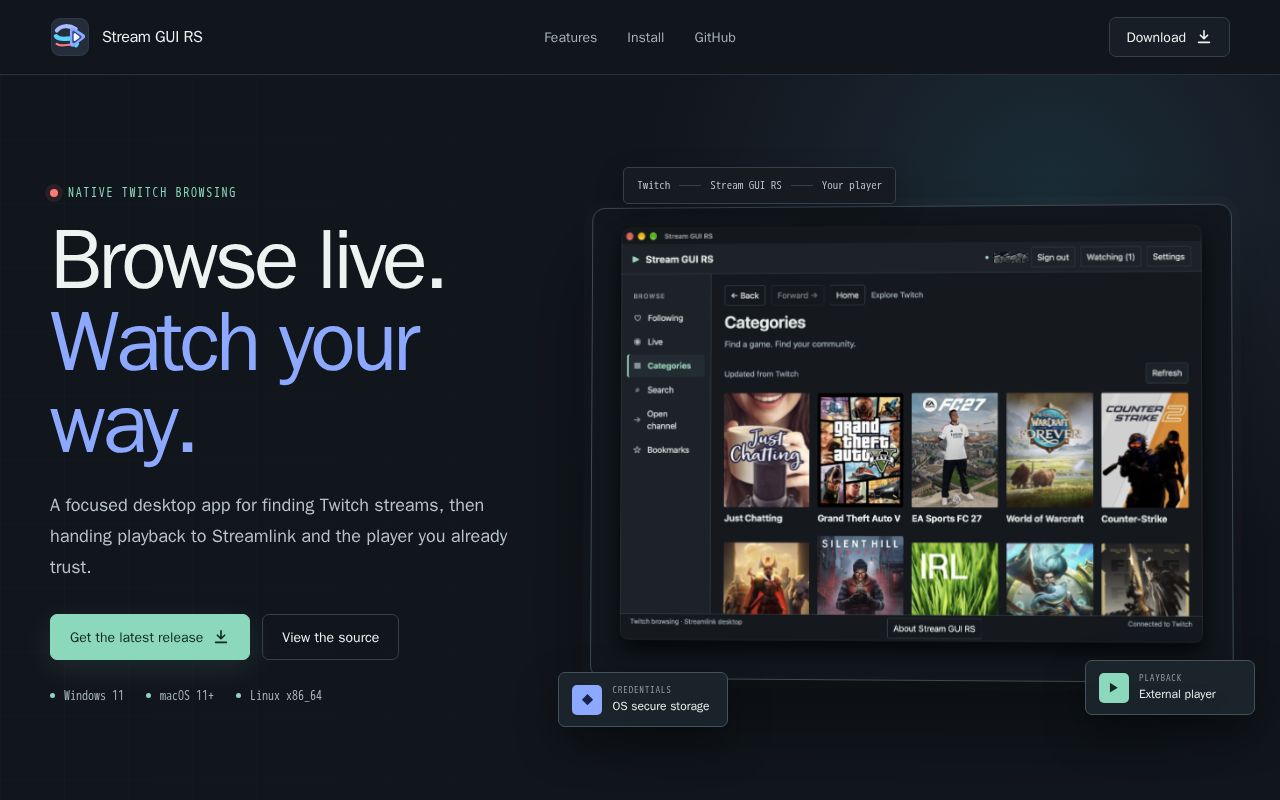Open the Counter-Strike category thumbnail
The height and width of the screenshot is (800, 1280).
pyautogui.click(x=1145, y=450)
